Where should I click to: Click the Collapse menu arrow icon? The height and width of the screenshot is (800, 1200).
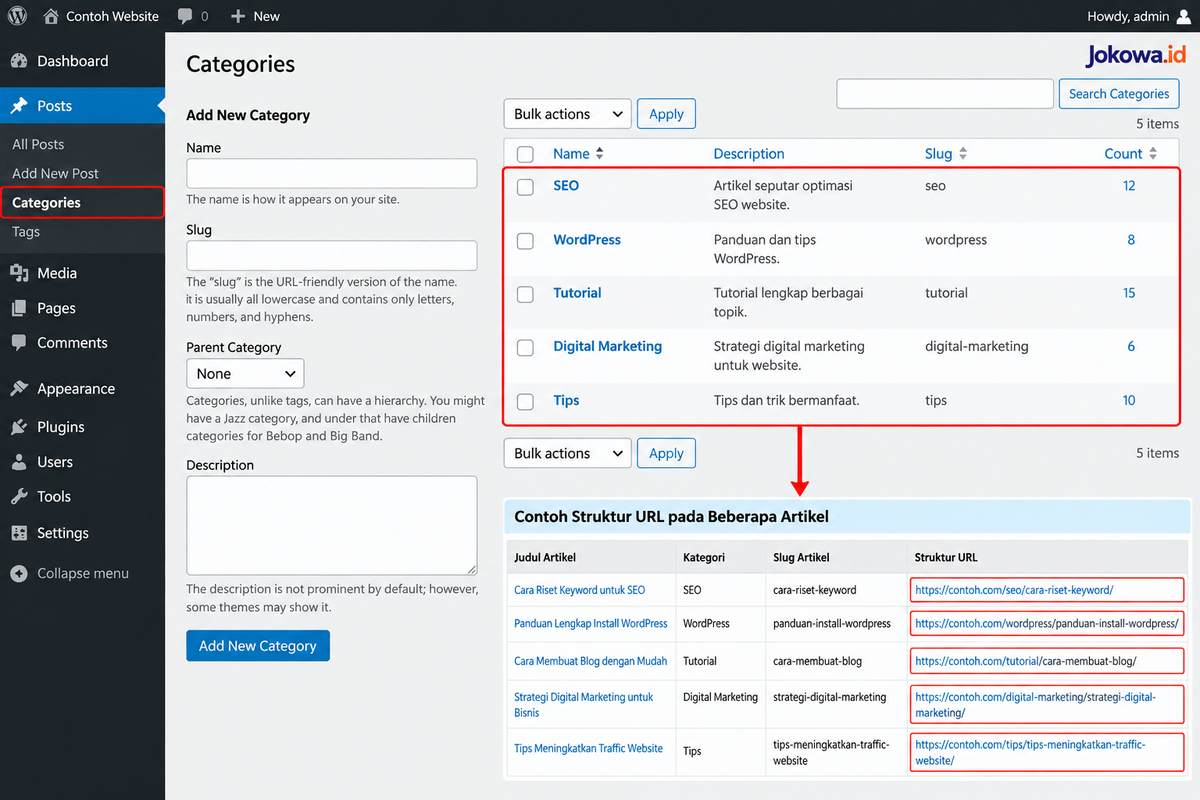[x=19, y=574]
